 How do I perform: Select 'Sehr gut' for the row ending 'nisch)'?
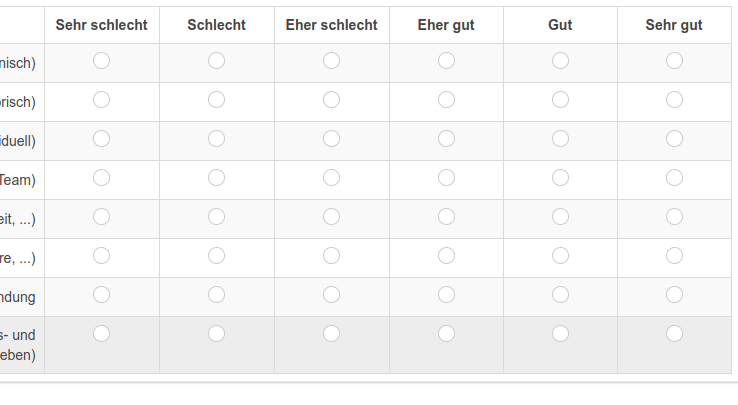pos(674,61)
